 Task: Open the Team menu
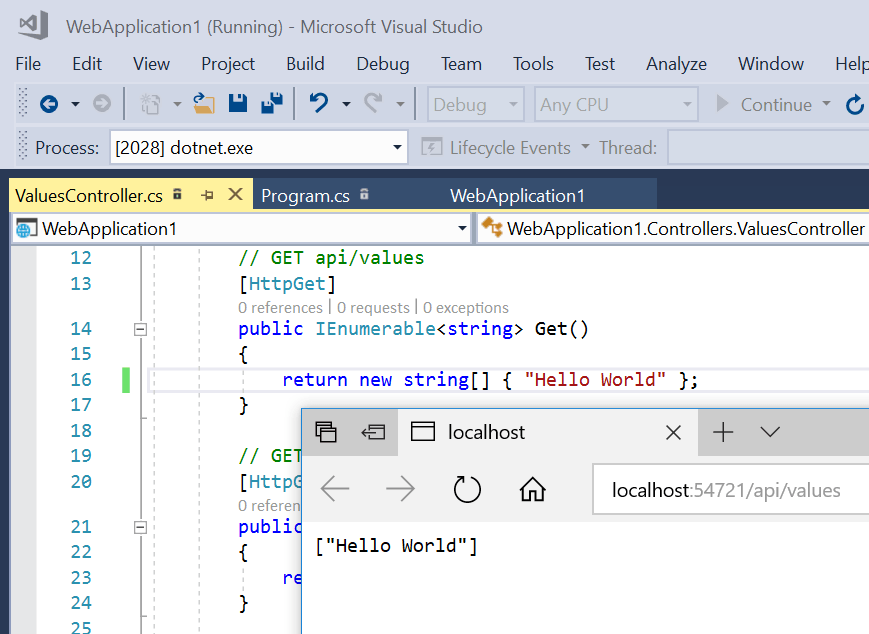(x=461, y=64)
